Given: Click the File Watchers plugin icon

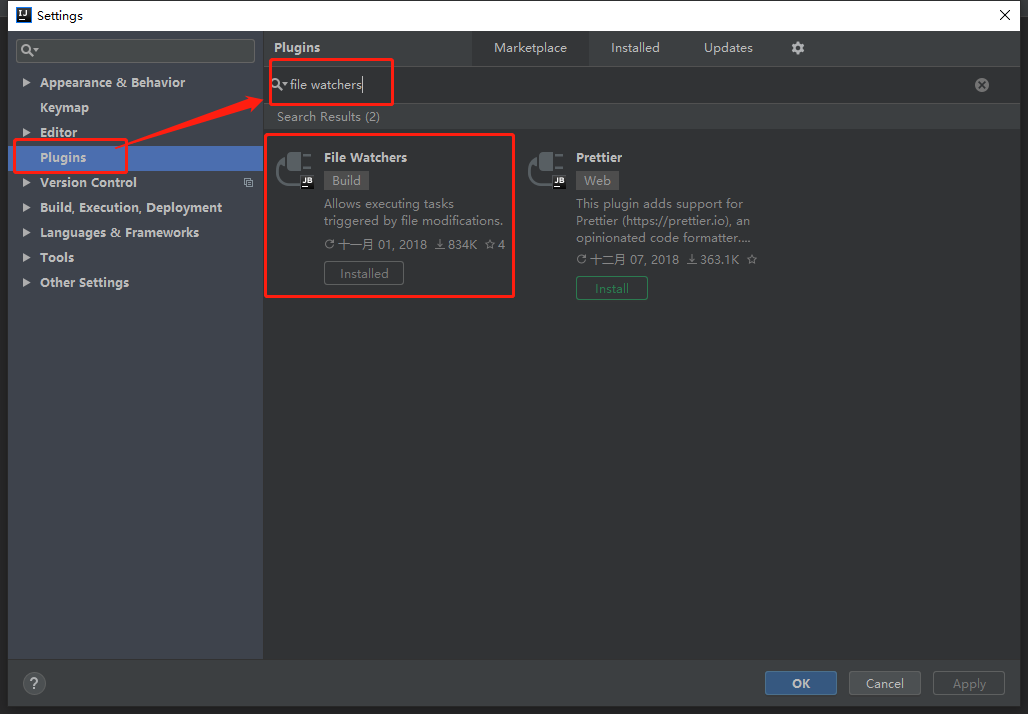Looking at the screenshot, I should click(295, 170).
